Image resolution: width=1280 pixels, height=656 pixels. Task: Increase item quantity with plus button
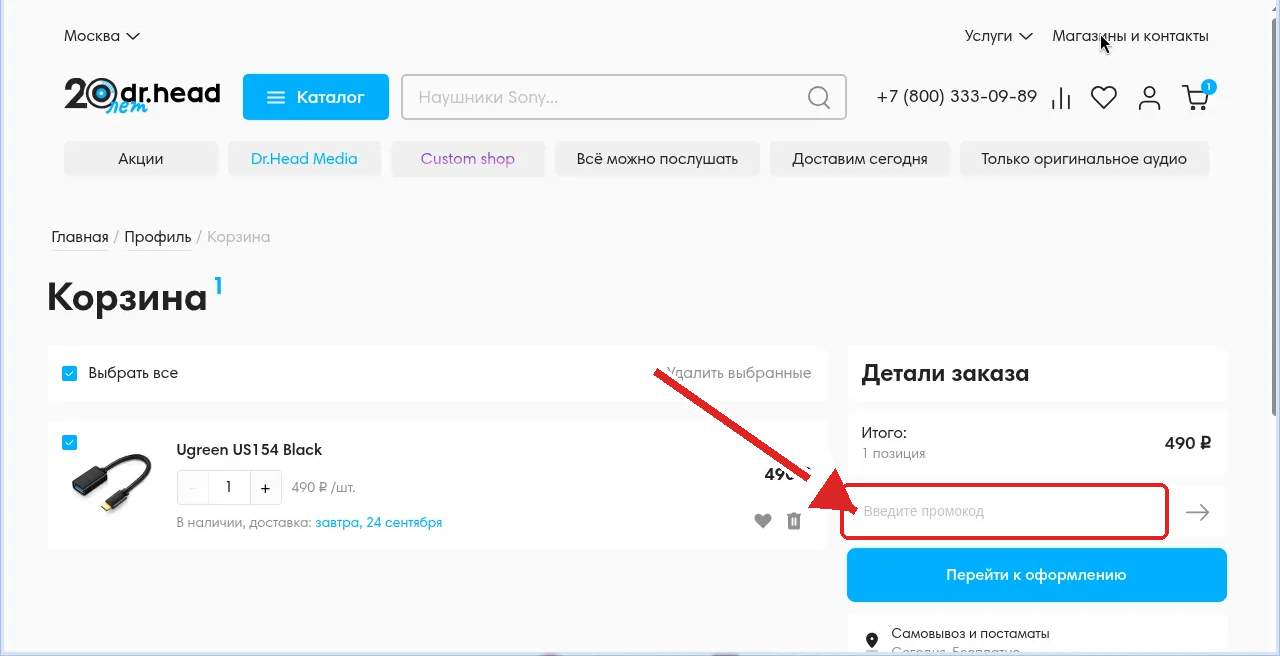click(265, 488)
